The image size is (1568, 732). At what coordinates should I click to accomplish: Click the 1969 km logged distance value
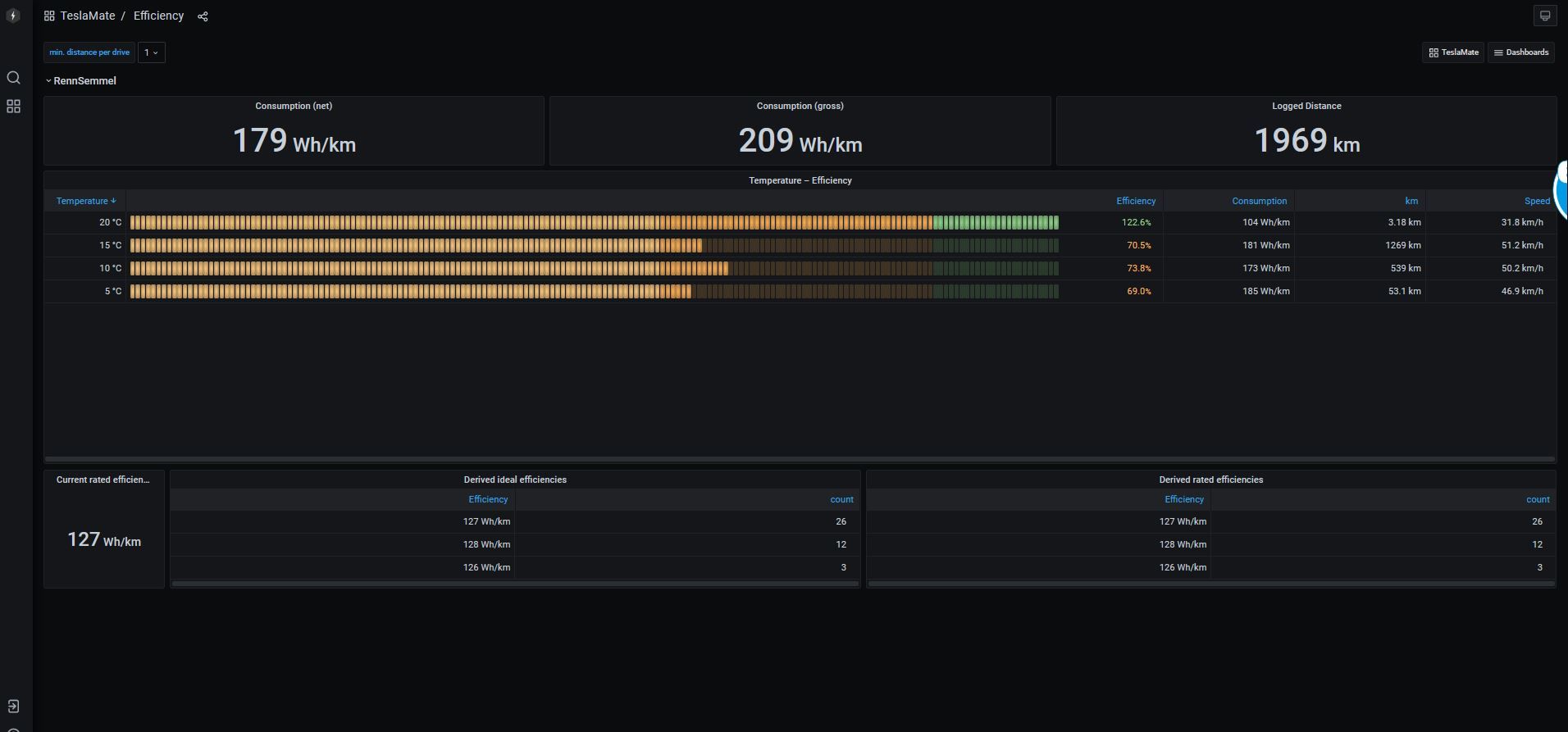click(1306, 141)
